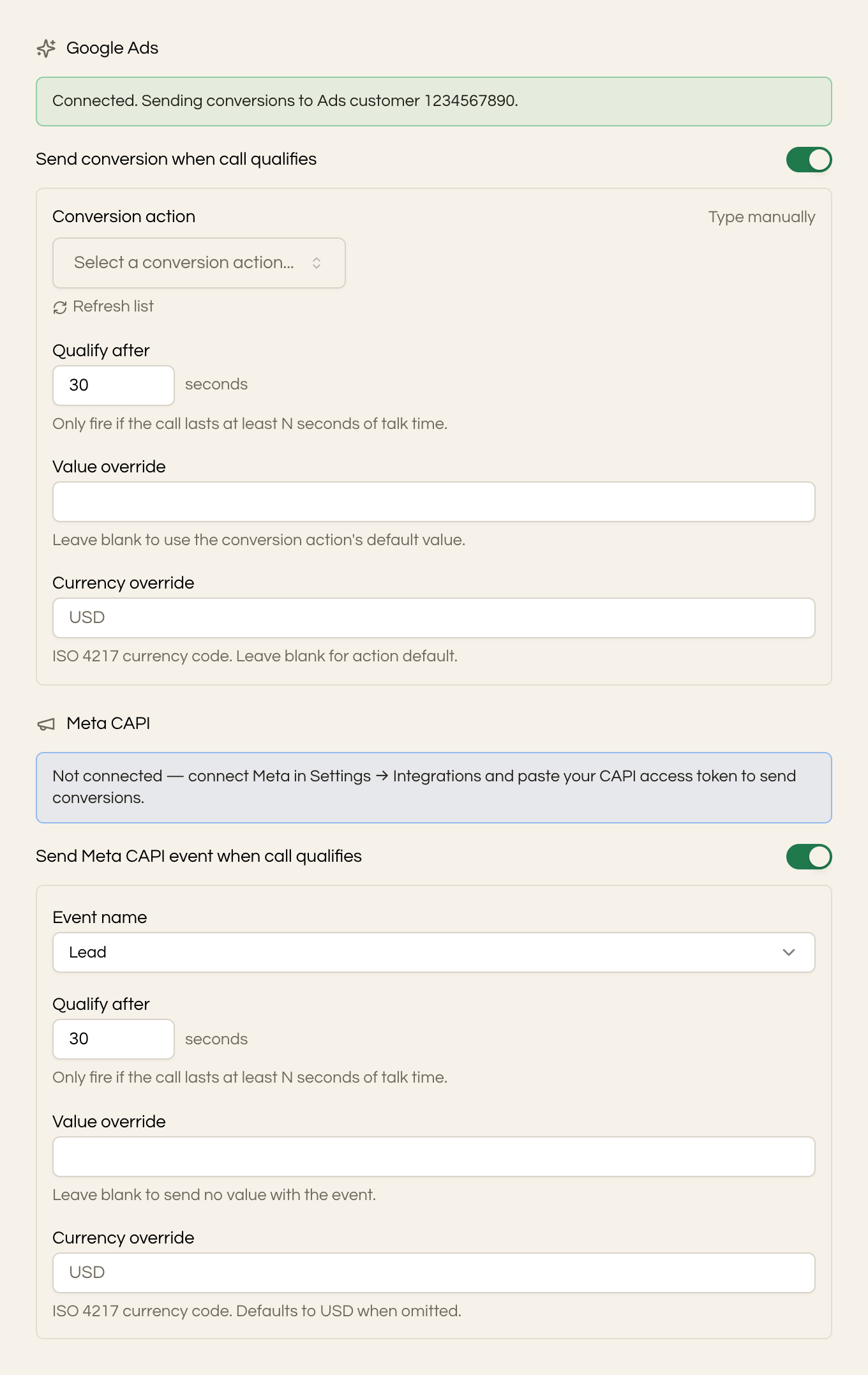
Task: Click the Meta CAPI section heading
Action: (x=108, y=723)
